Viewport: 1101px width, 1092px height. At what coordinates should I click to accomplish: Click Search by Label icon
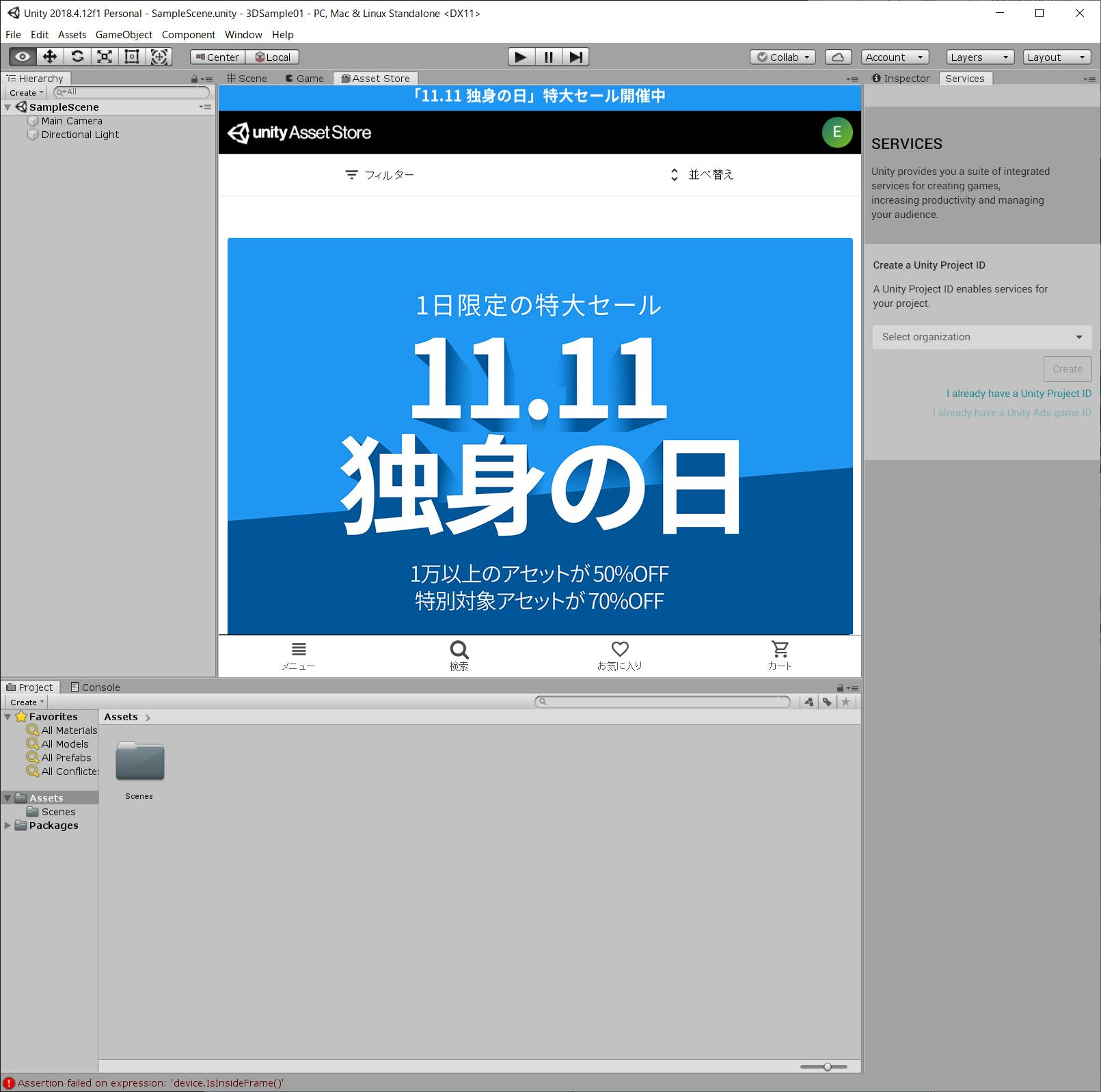(827, 702)
